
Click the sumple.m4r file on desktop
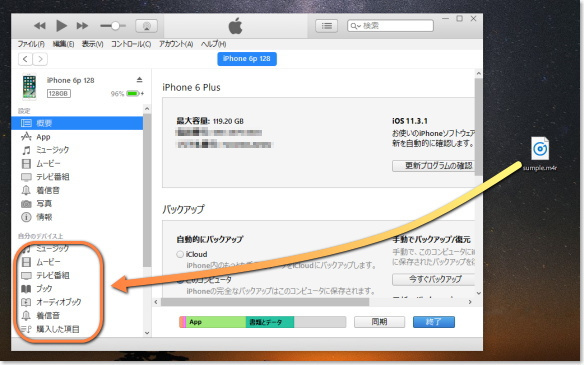tap(540, 153)
